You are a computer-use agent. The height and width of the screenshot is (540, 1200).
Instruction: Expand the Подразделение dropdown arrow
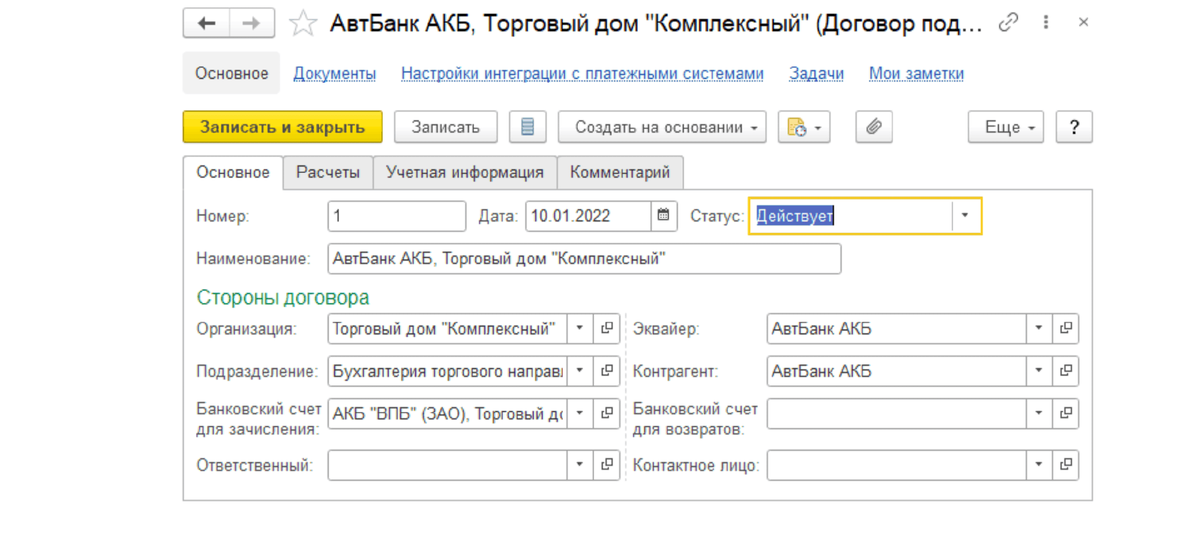580,371
